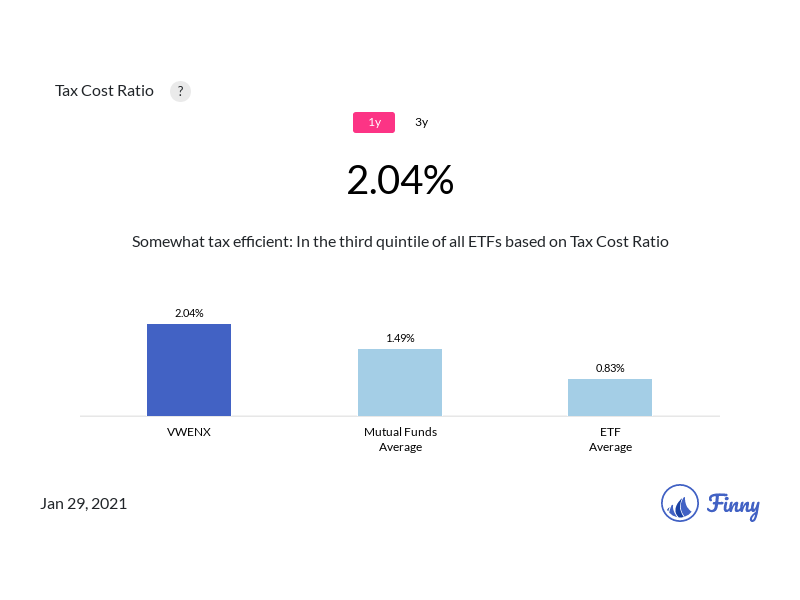Click the Somewhat tax efficient description text
Screen dimensions: 800x600
400,242
